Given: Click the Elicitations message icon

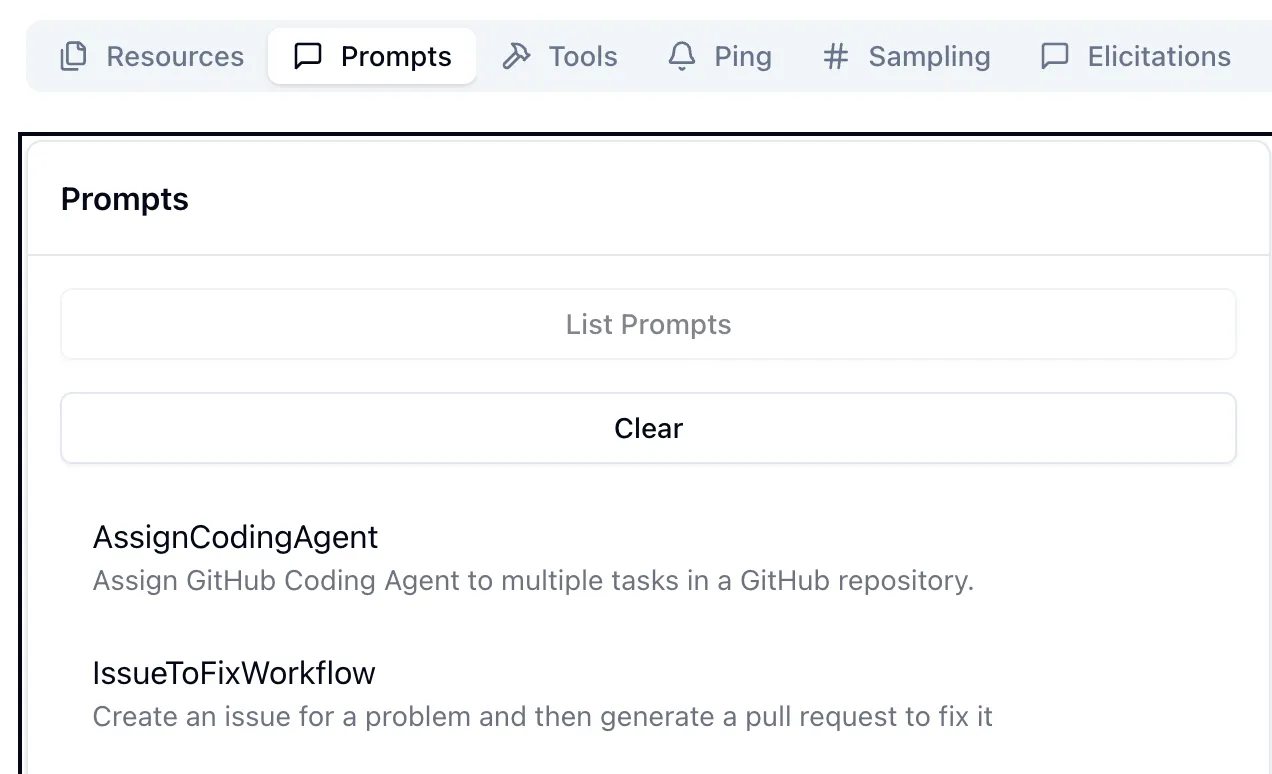Looking at the screenshot, I should coord(1055,57).
